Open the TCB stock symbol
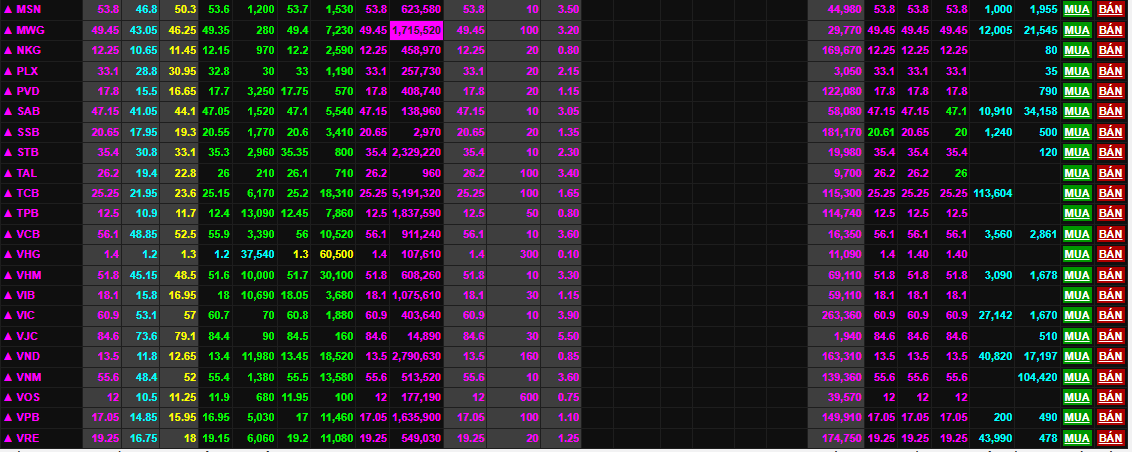The height and width of the screenshot is (452, 1132). pos(27,194)
